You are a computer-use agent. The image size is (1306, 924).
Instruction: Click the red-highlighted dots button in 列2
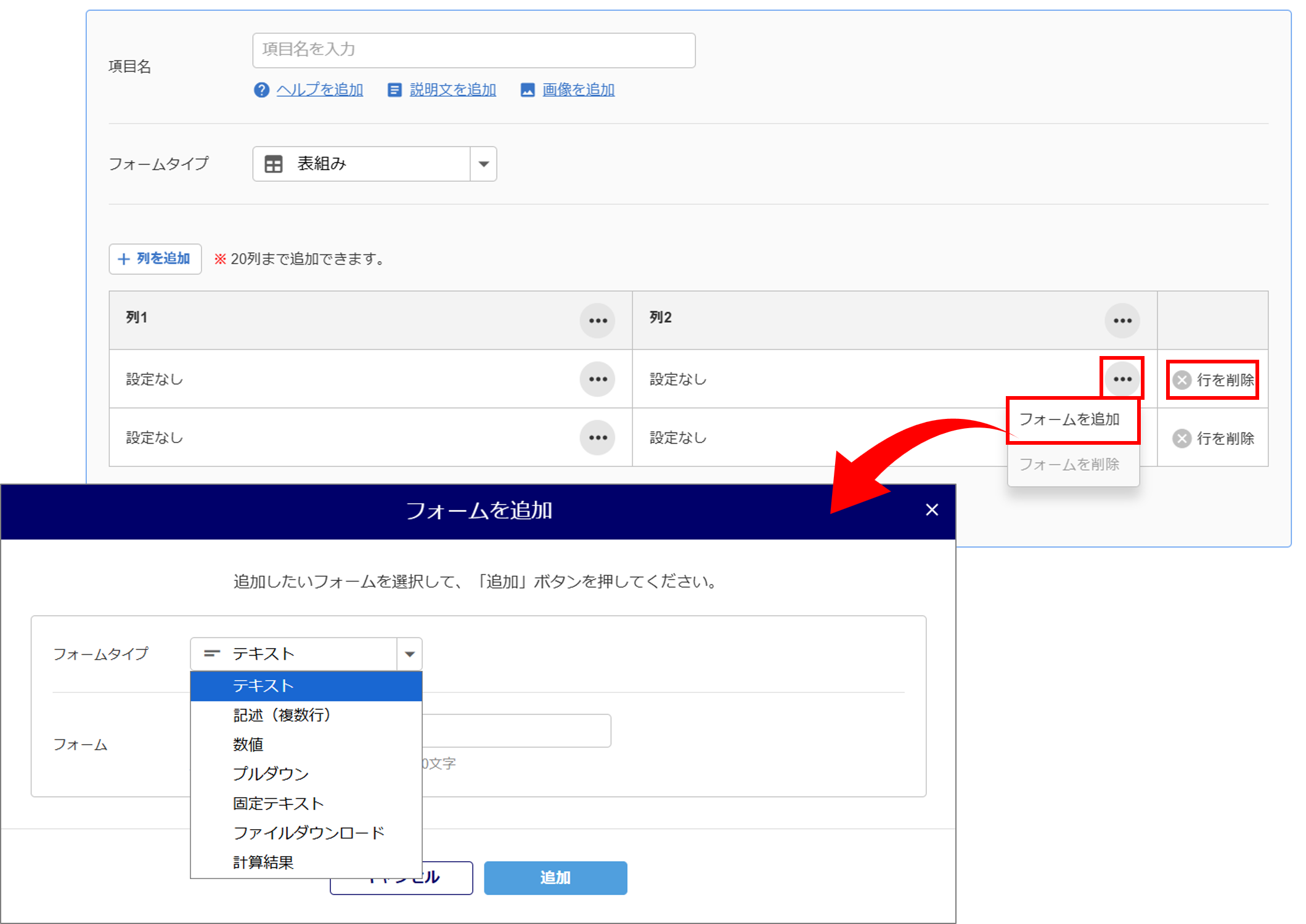click(x=1122, y=379)
